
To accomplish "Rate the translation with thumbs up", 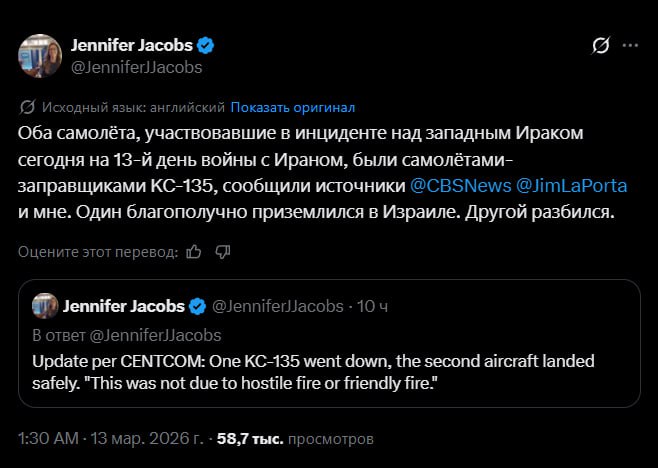I will pos(194,251).
